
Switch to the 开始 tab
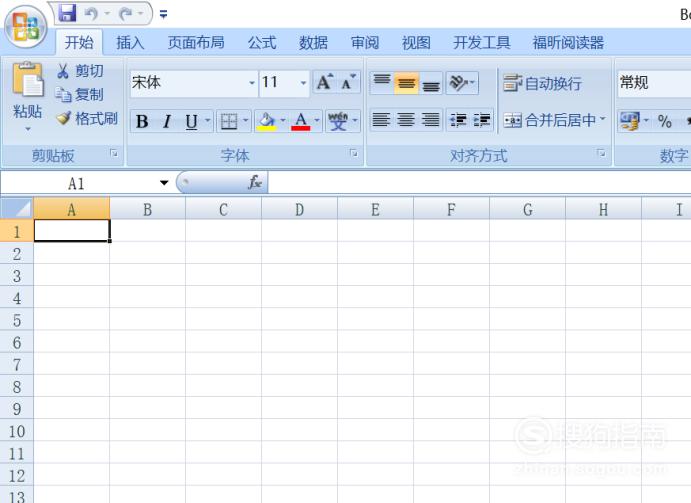[79, 43]
